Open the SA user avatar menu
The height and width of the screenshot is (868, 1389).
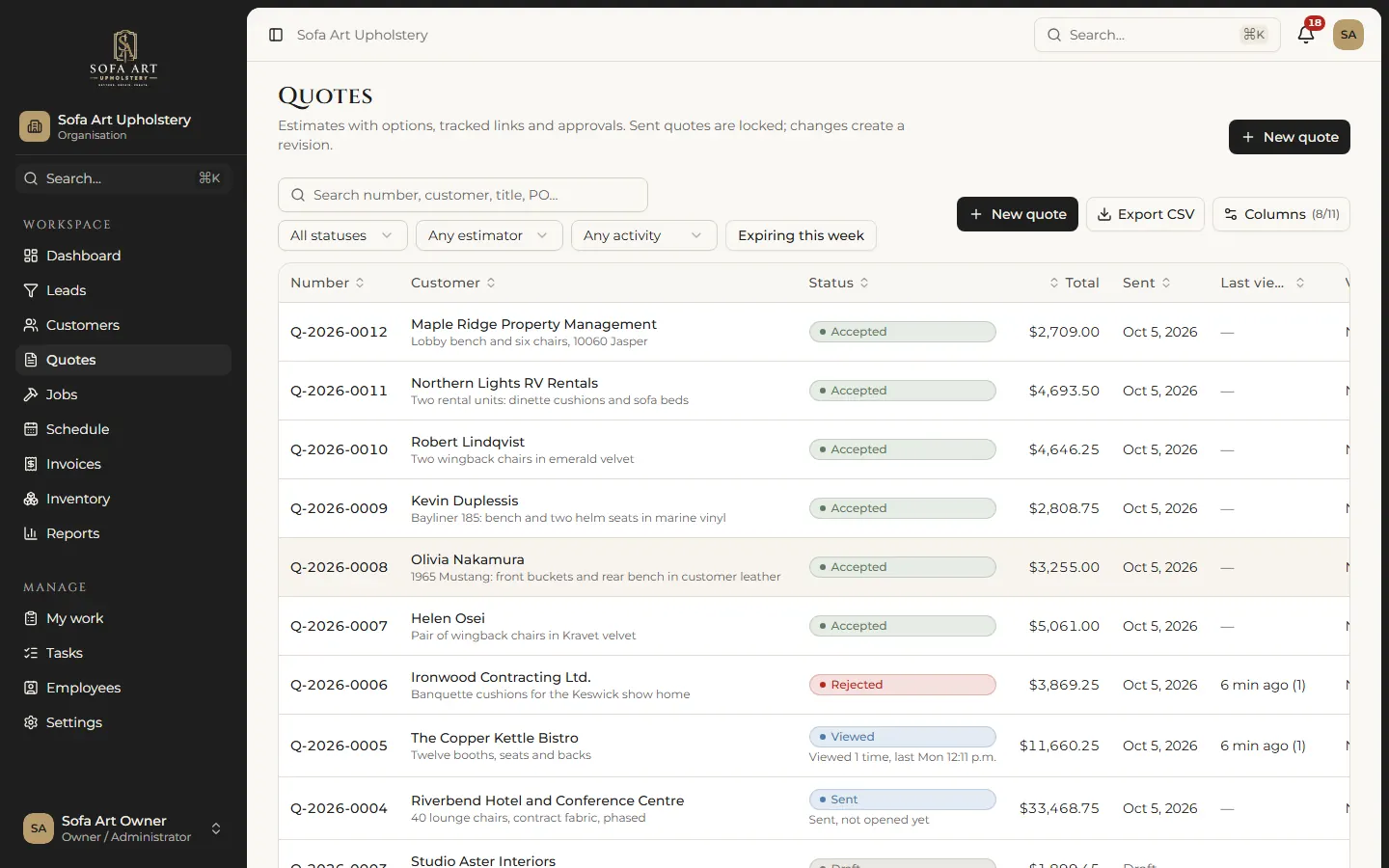(1348, 35)
